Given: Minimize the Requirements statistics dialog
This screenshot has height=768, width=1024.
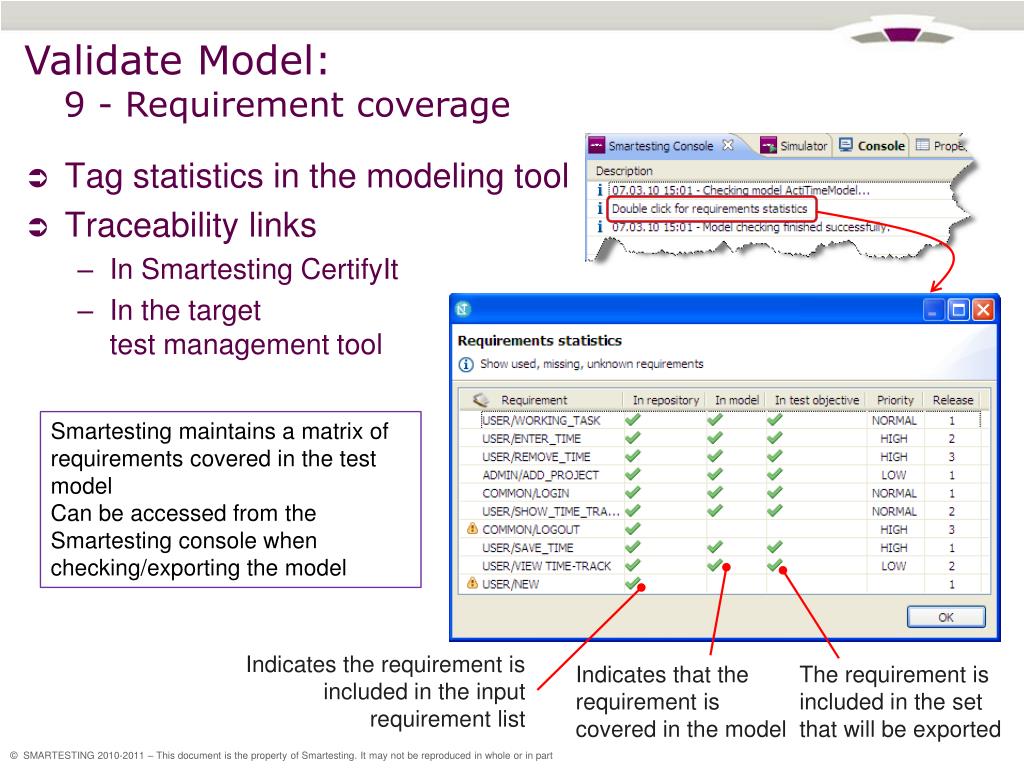Looking at the screenshot, I should point(934,310).
